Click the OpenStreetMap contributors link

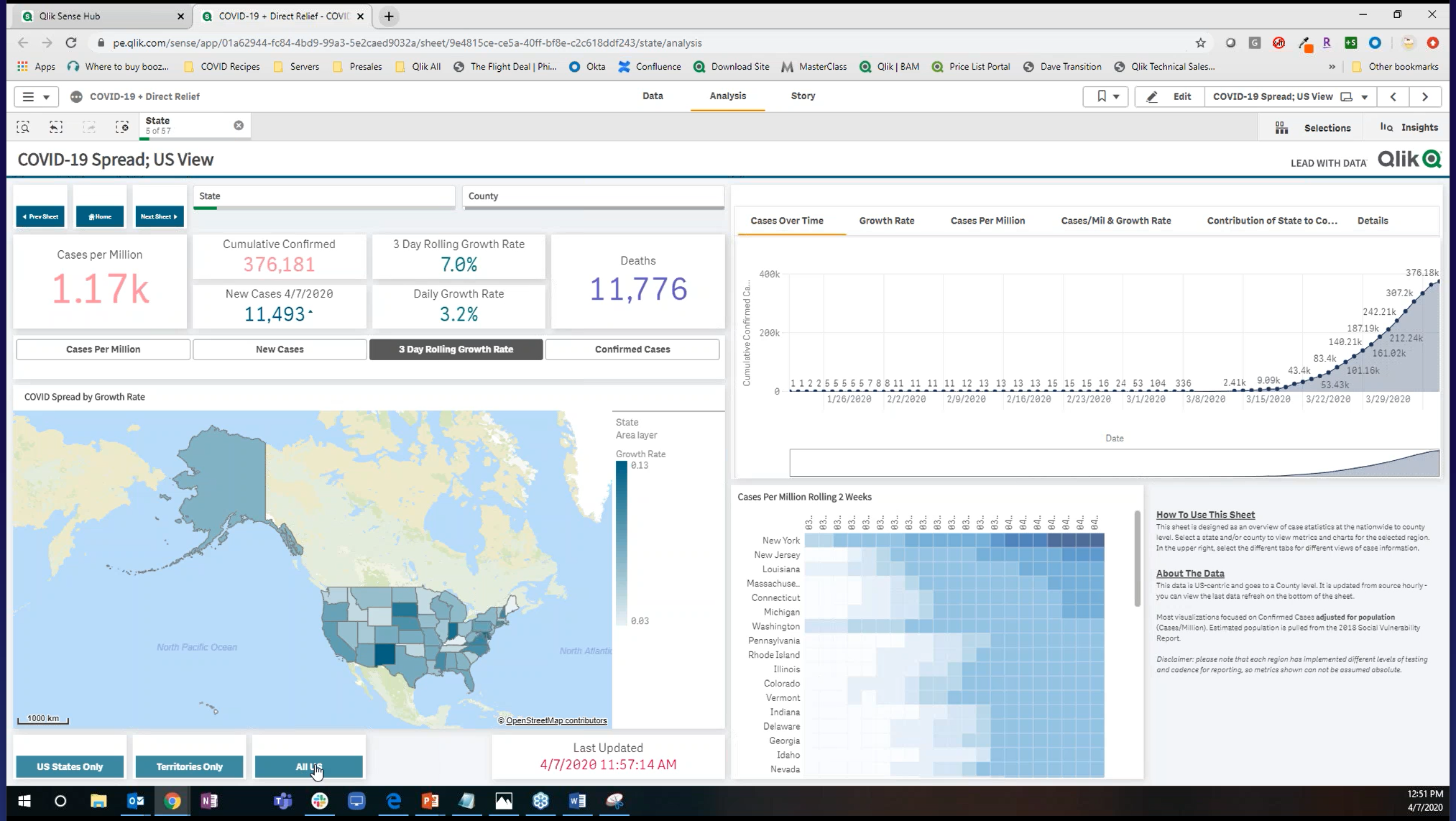click(x=555, y=720)
